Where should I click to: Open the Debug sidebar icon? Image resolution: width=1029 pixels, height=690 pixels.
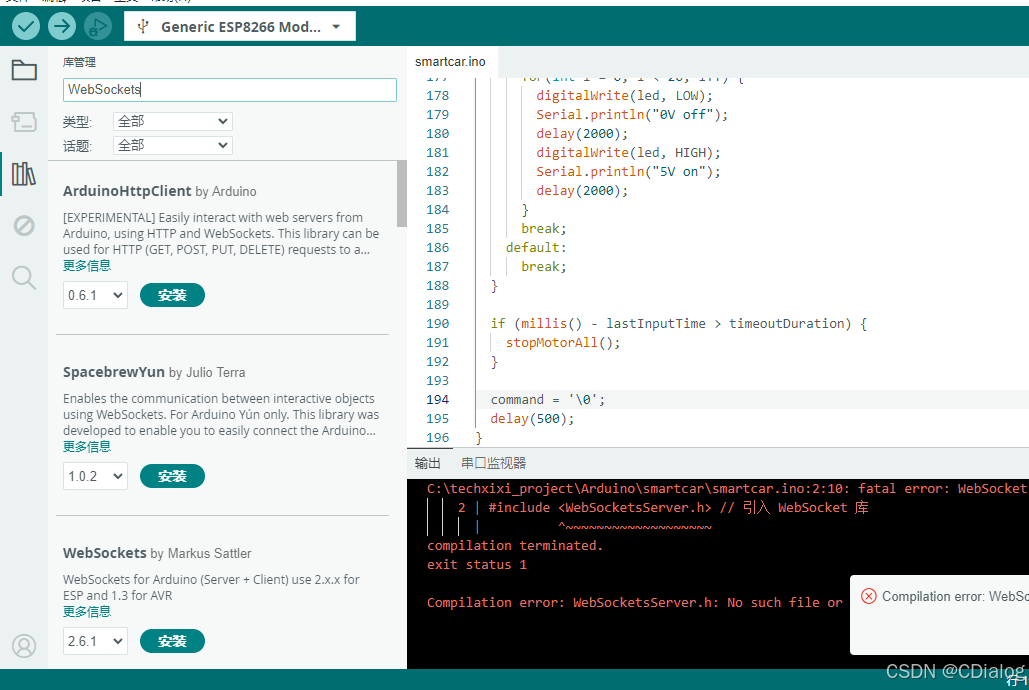24,225
